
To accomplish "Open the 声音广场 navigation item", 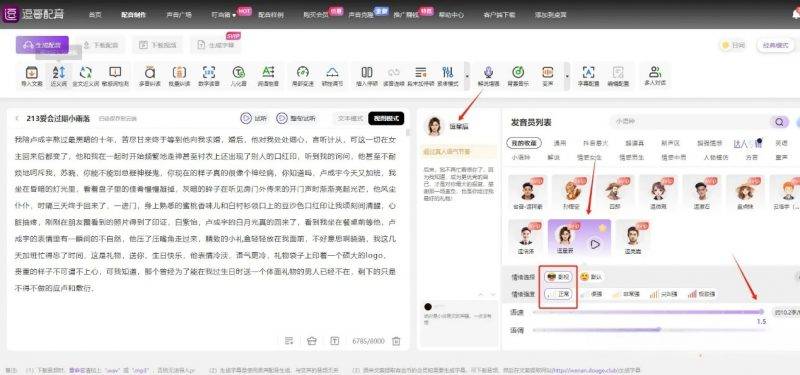I will (179, 15).
